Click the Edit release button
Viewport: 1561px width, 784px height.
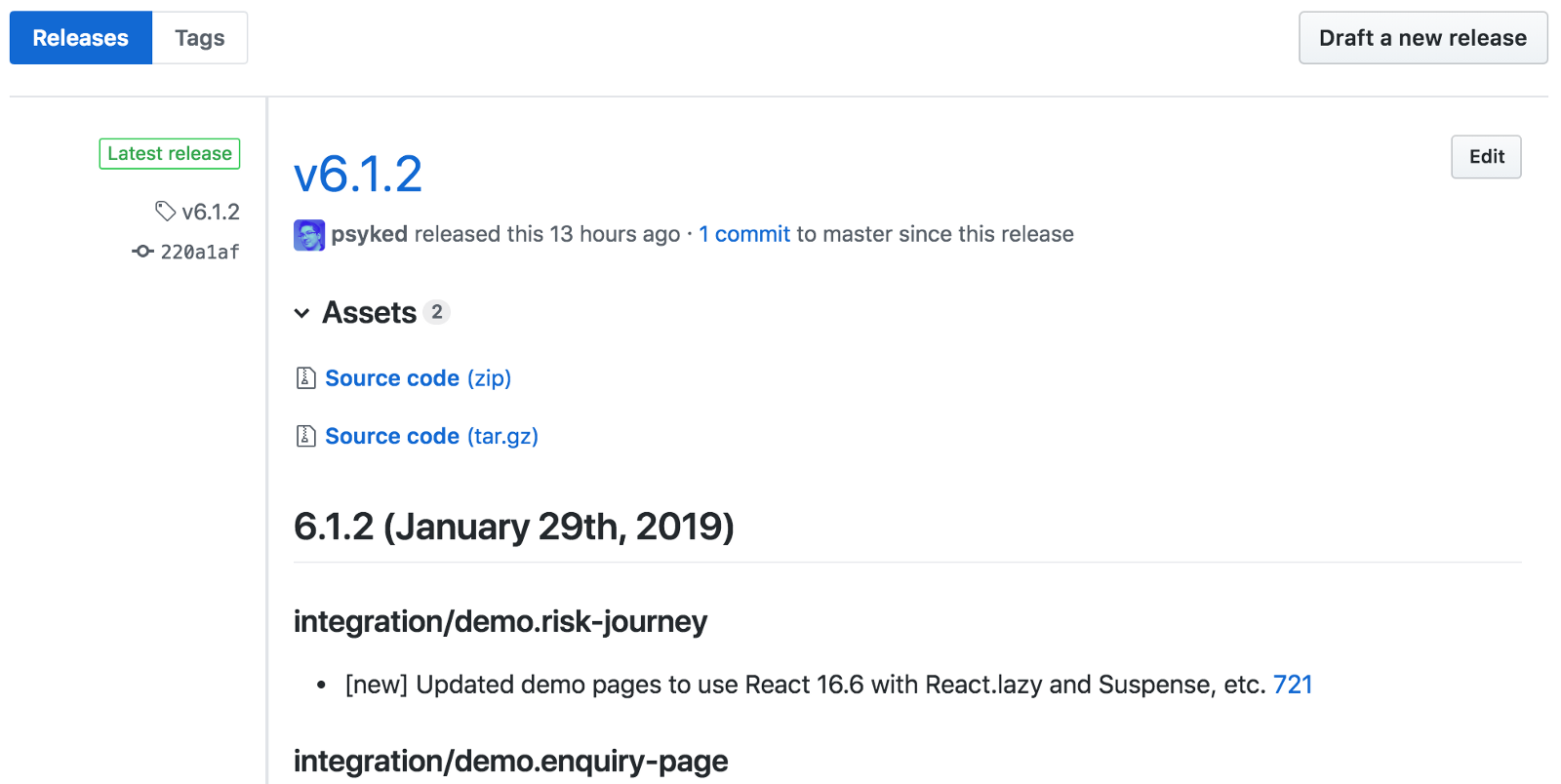coord(1486,157)
